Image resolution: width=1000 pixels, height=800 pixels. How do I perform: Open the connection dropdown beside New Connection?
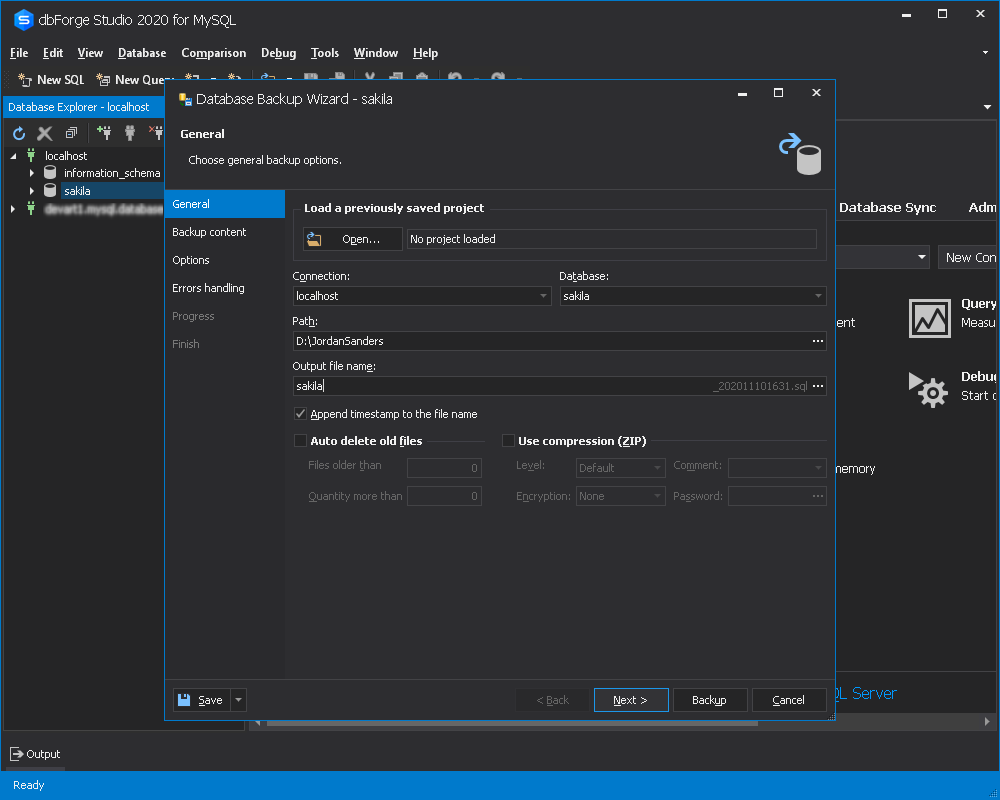(922, 257)
